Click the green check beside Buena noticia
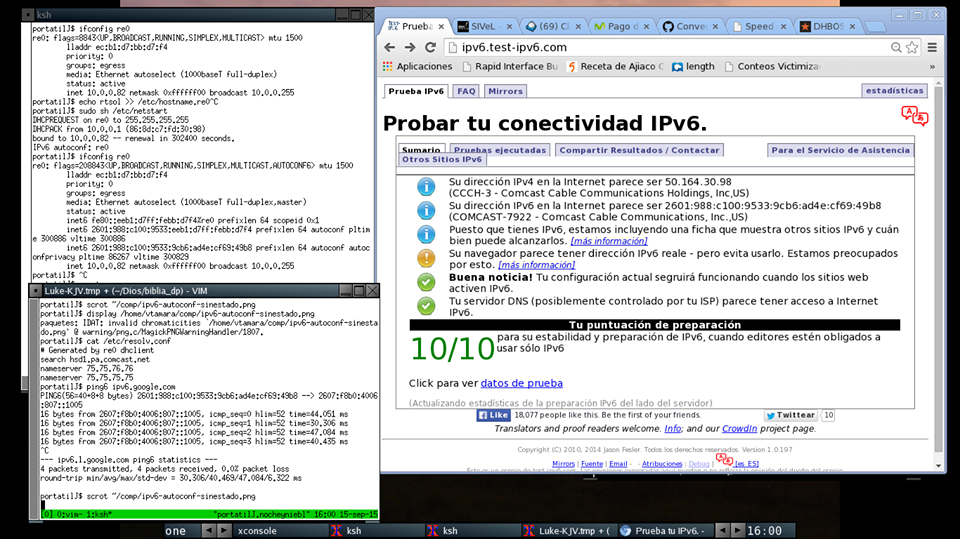Screen dimensions: 960x539 pyautogui.click(x=426, y=282)
